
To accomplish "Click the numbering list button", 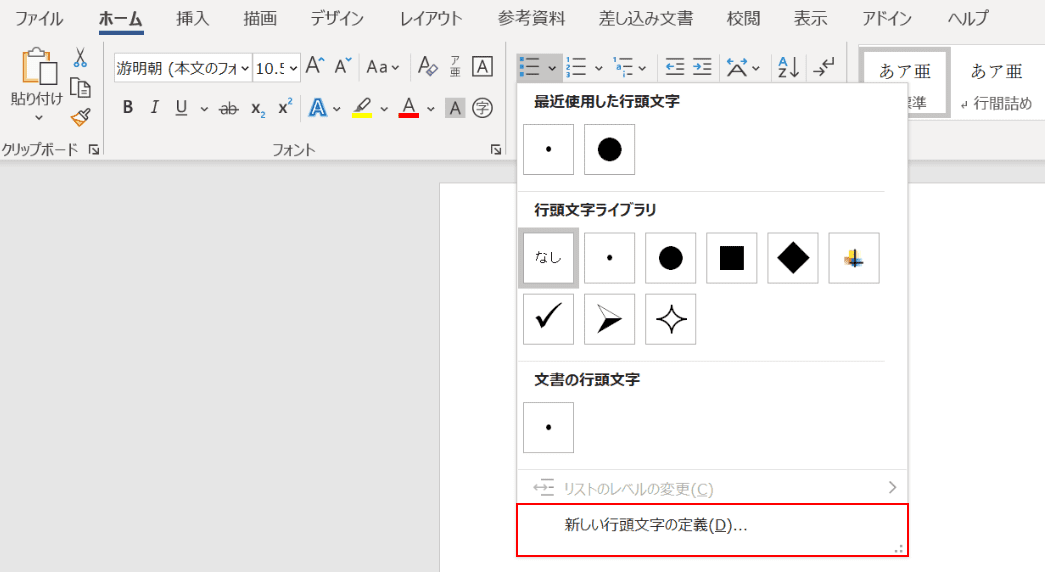I will coord(576,67).
